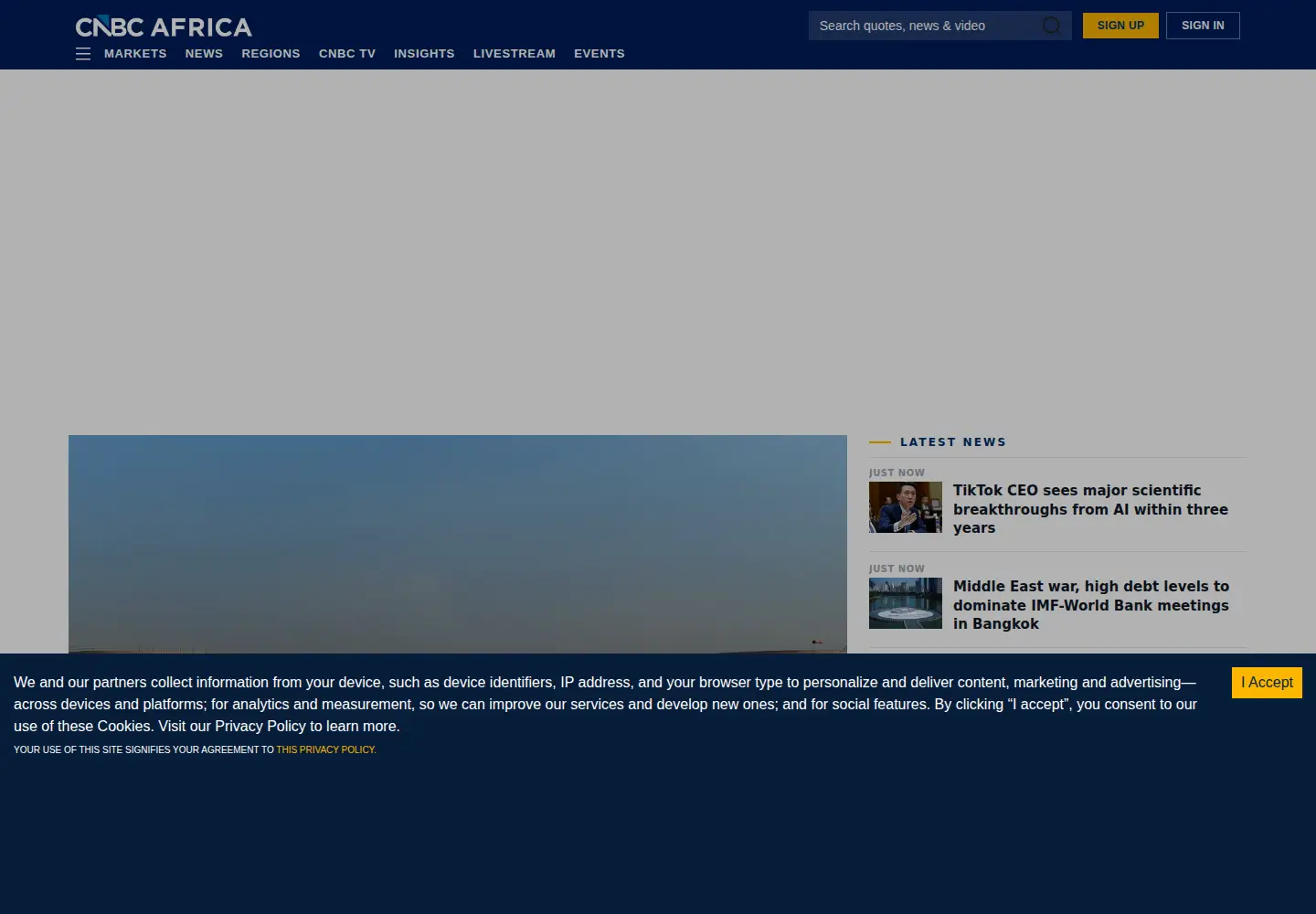Click the search magnifier icon
Viewport: 1316px width, 914px height.
coord(1052,26)
